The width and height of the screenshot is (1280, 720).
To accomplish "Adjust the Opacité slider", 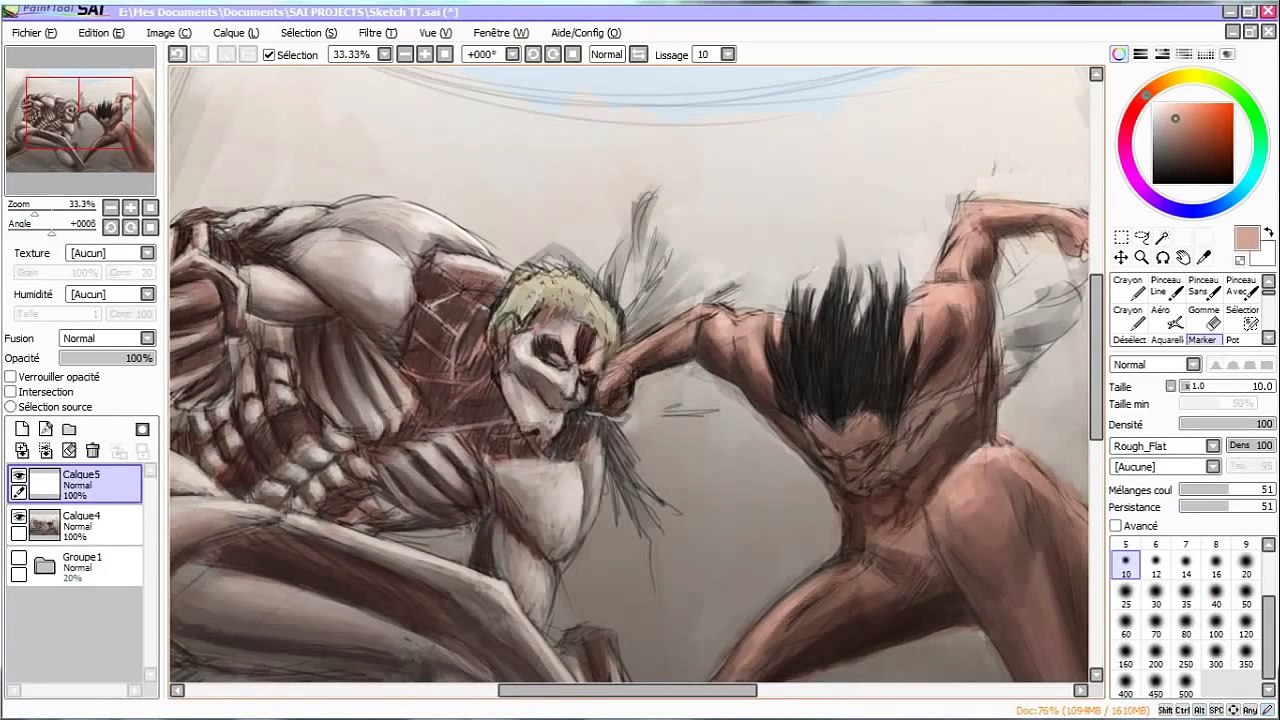I will [x=106, y=358].
